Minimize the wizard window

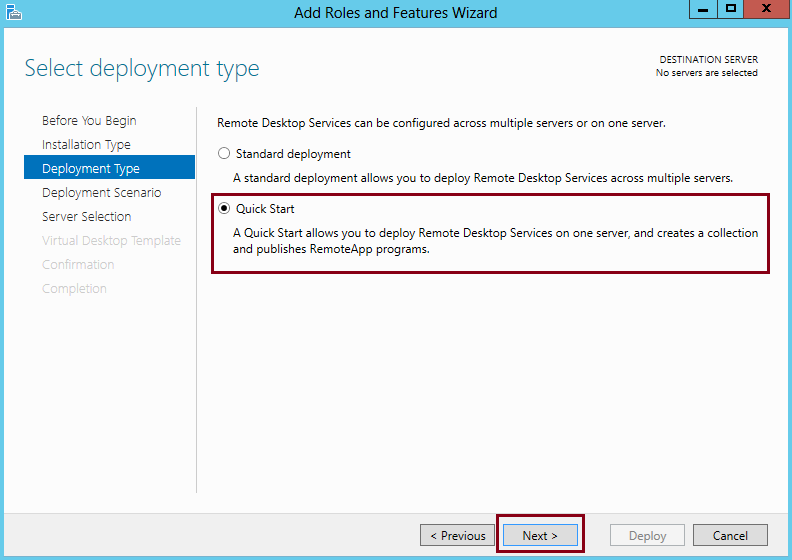pos(703,9)
